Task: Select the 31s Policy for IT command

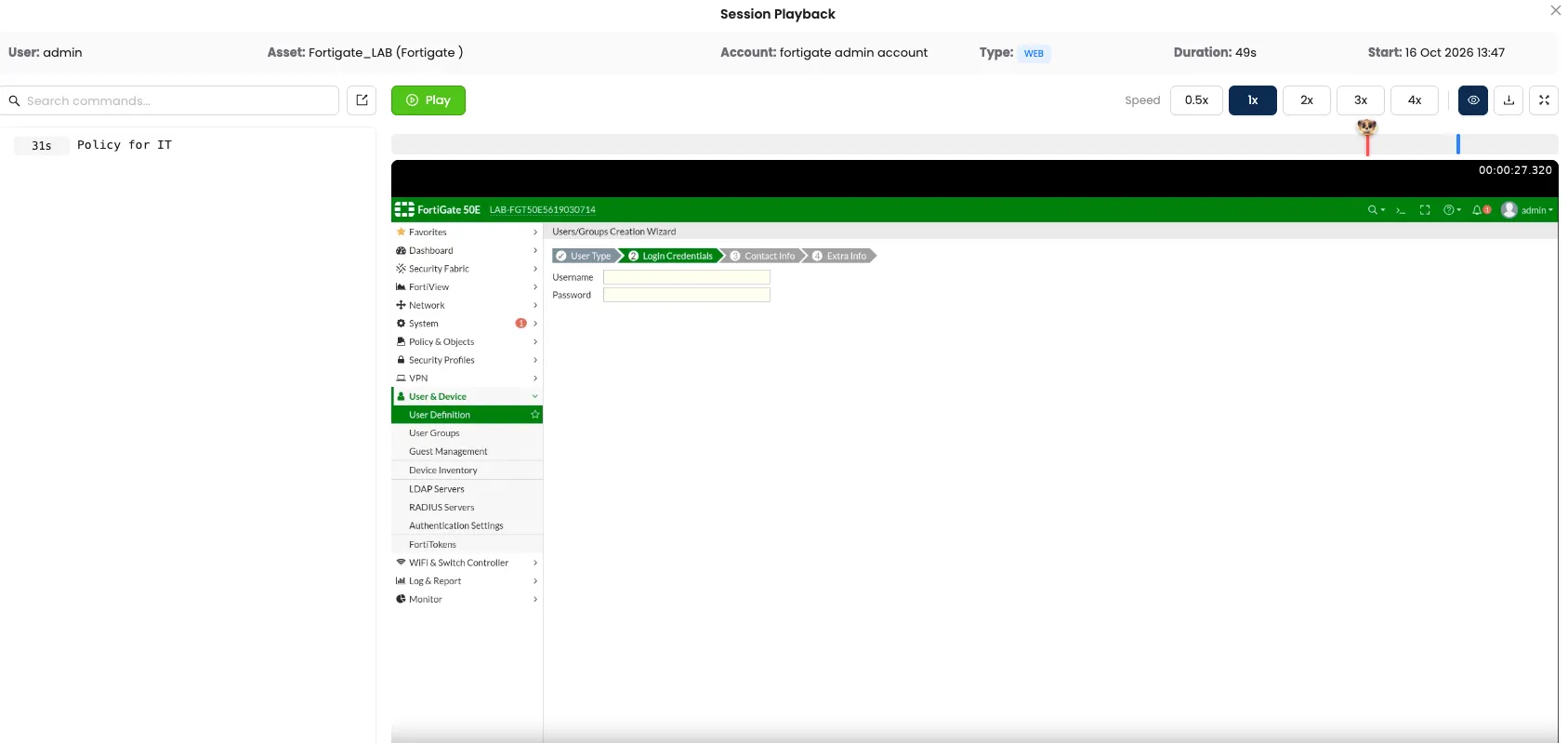Action: (187, 145)
